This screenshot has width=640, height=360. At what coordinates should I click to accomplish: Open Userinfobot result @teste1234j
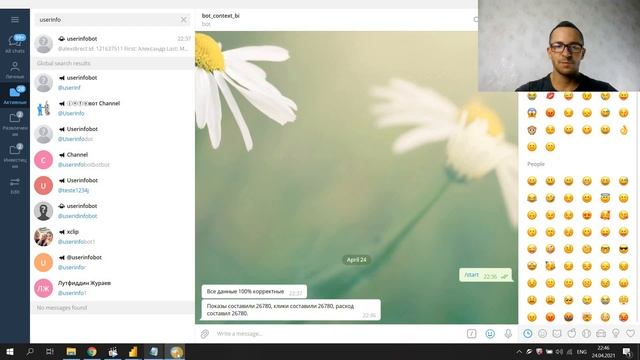[112, 185]
